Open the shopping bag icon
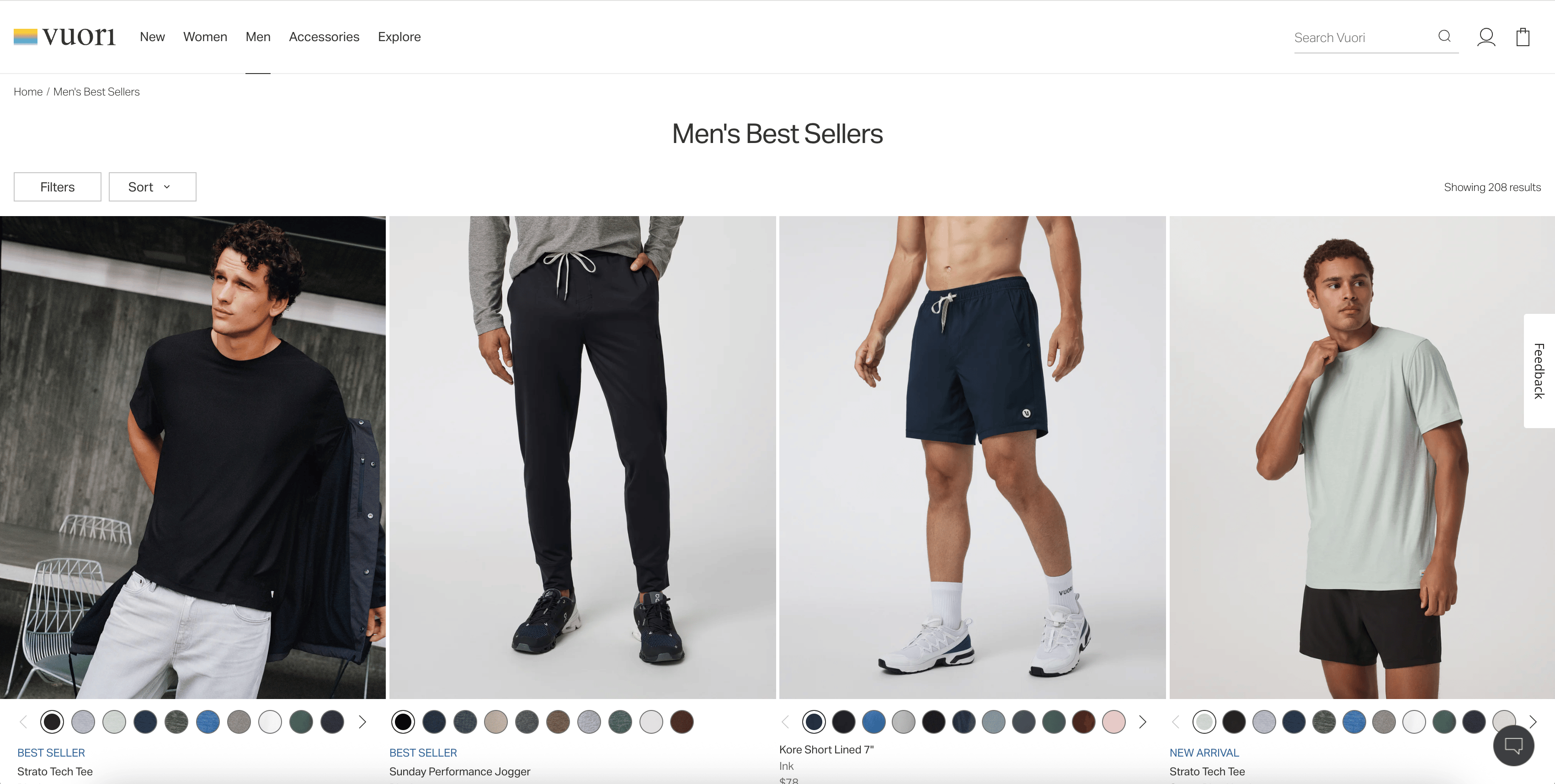The height and width of the screenshot is (784, 1555). pos(1523,37)
